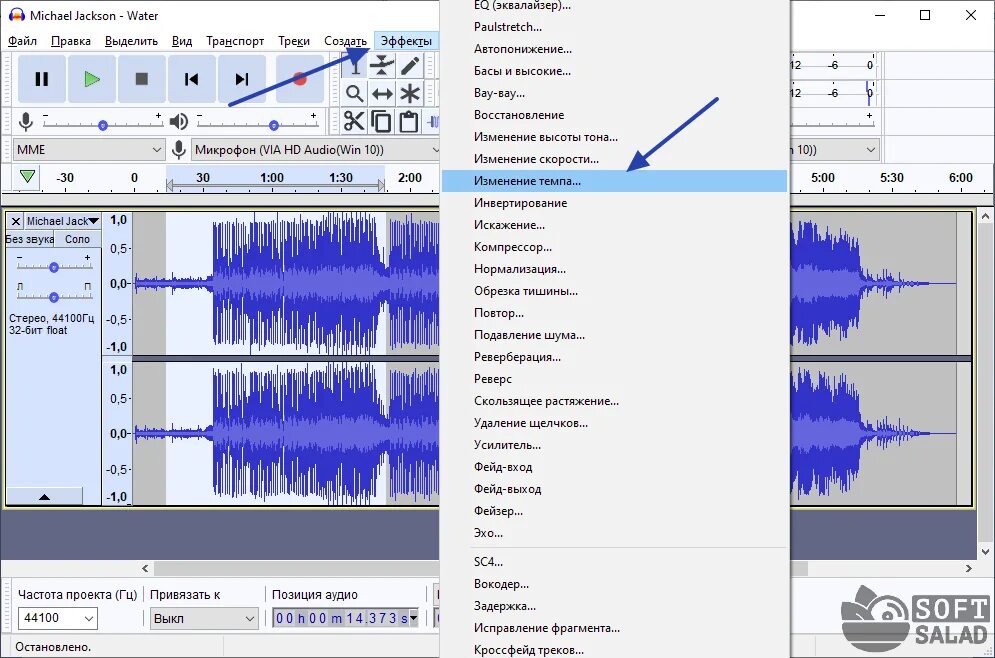This screenshot has height=658, width=995.
Task: Mute the track with Без звука
Action: click(x=30, y=239)
